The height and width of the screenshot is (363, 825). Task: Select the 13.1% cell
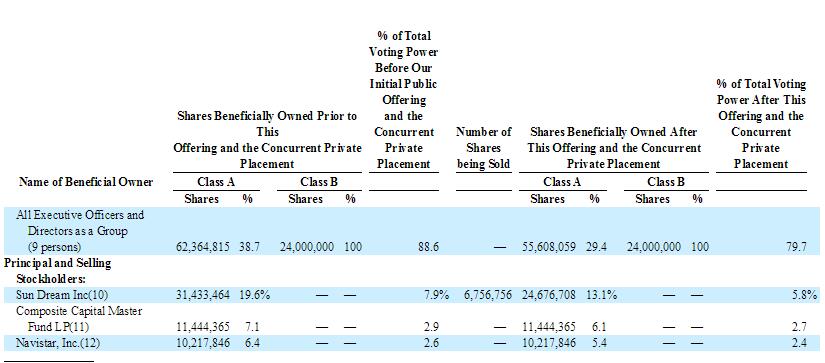tap(601, 295)
